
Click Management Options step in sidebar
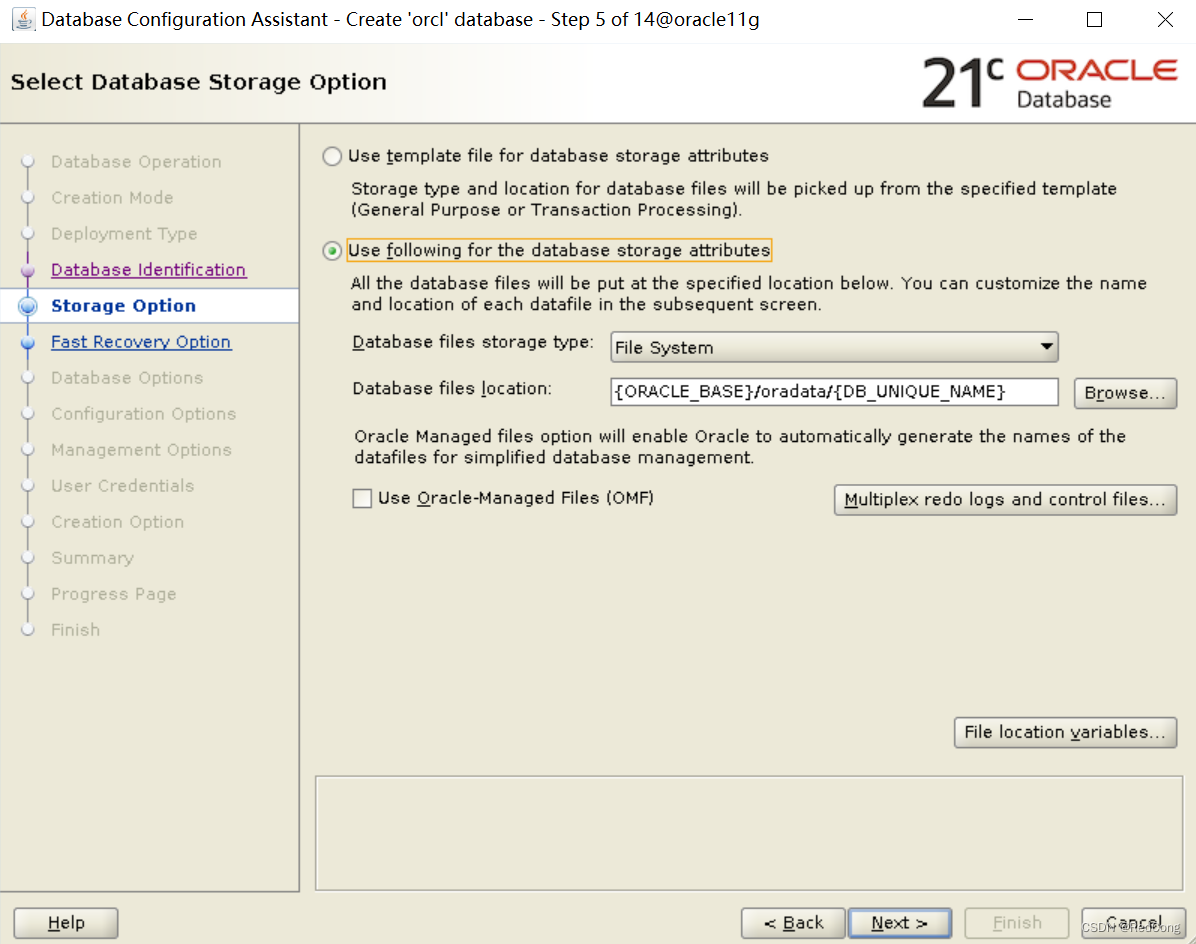pos(141,450)
